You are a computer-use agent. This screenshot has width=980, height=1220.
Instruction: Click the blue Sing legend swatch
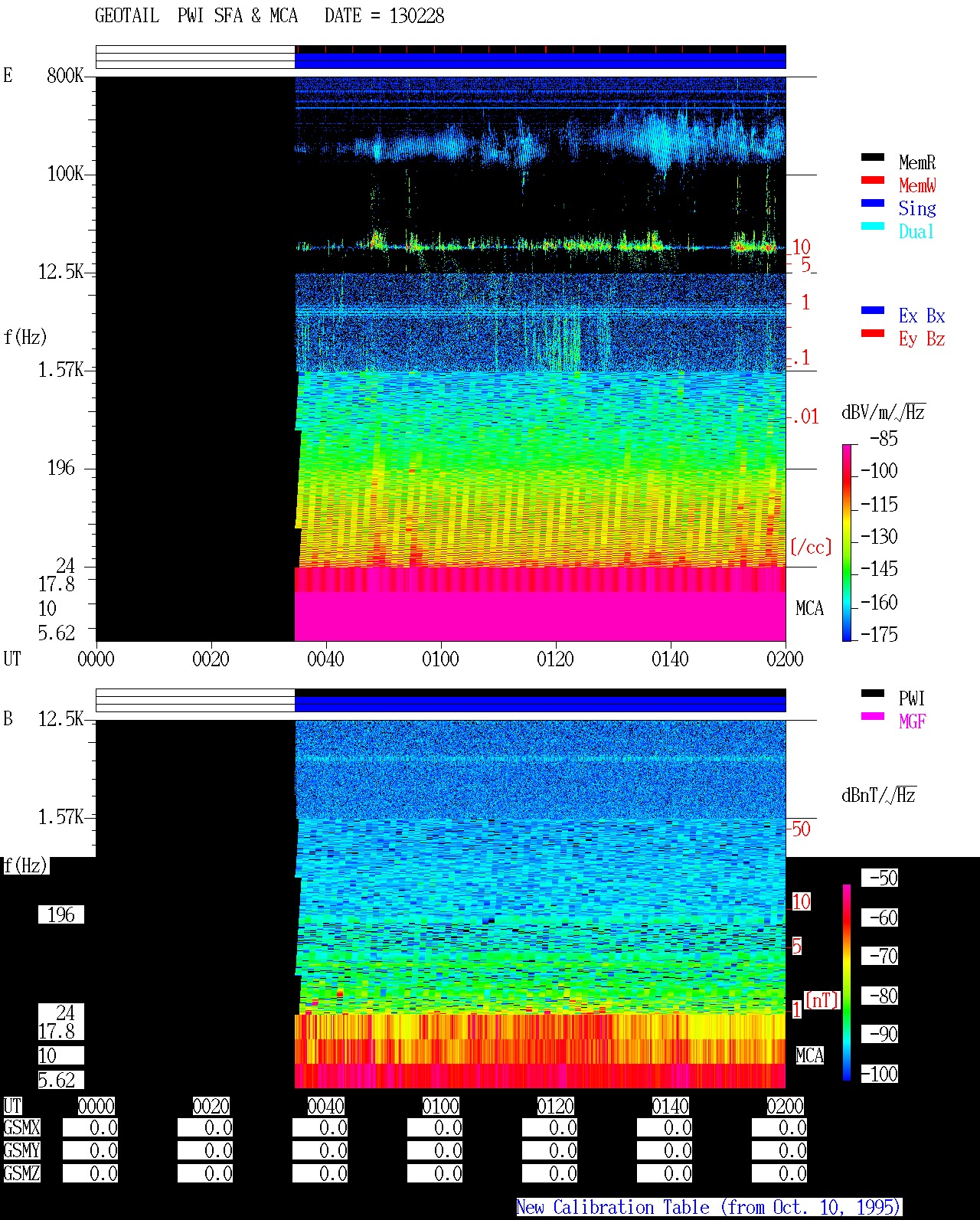873,203
